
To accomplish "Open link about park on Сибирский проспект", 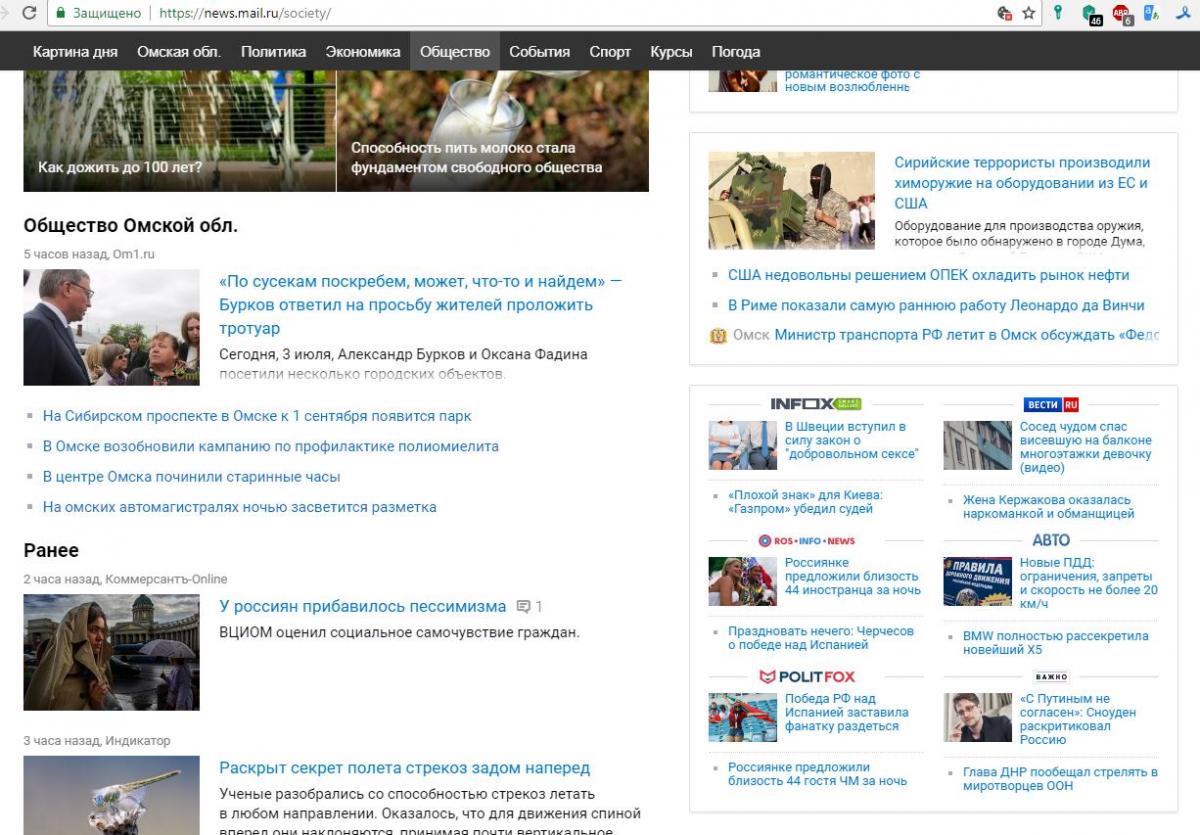I will 257,415.
